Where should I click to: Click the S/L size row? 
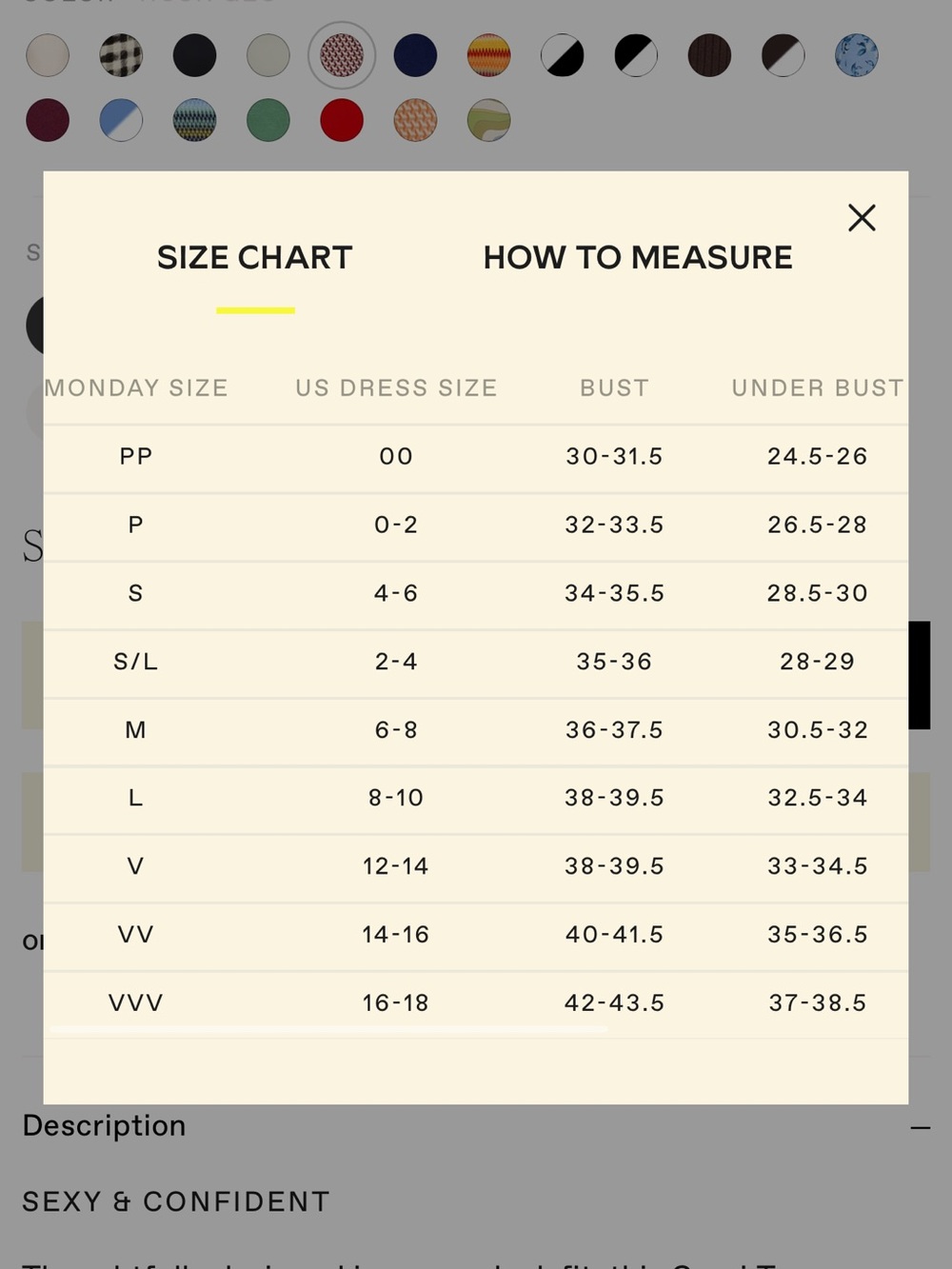(x=476, y=662)
